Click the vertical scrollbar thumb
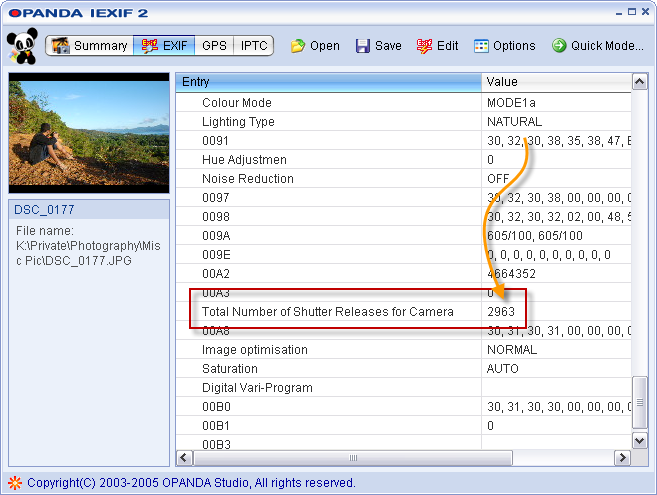Screen dimensions: 657x495 coord(639,402)
